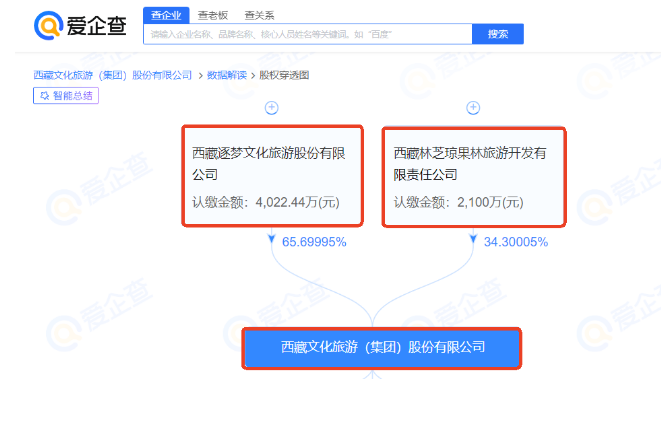The image size is (661, 425).
Task: Select the 西藏逐梦文化旅游股份有限公司 shareholder card
Action: [x=272, y=175]
